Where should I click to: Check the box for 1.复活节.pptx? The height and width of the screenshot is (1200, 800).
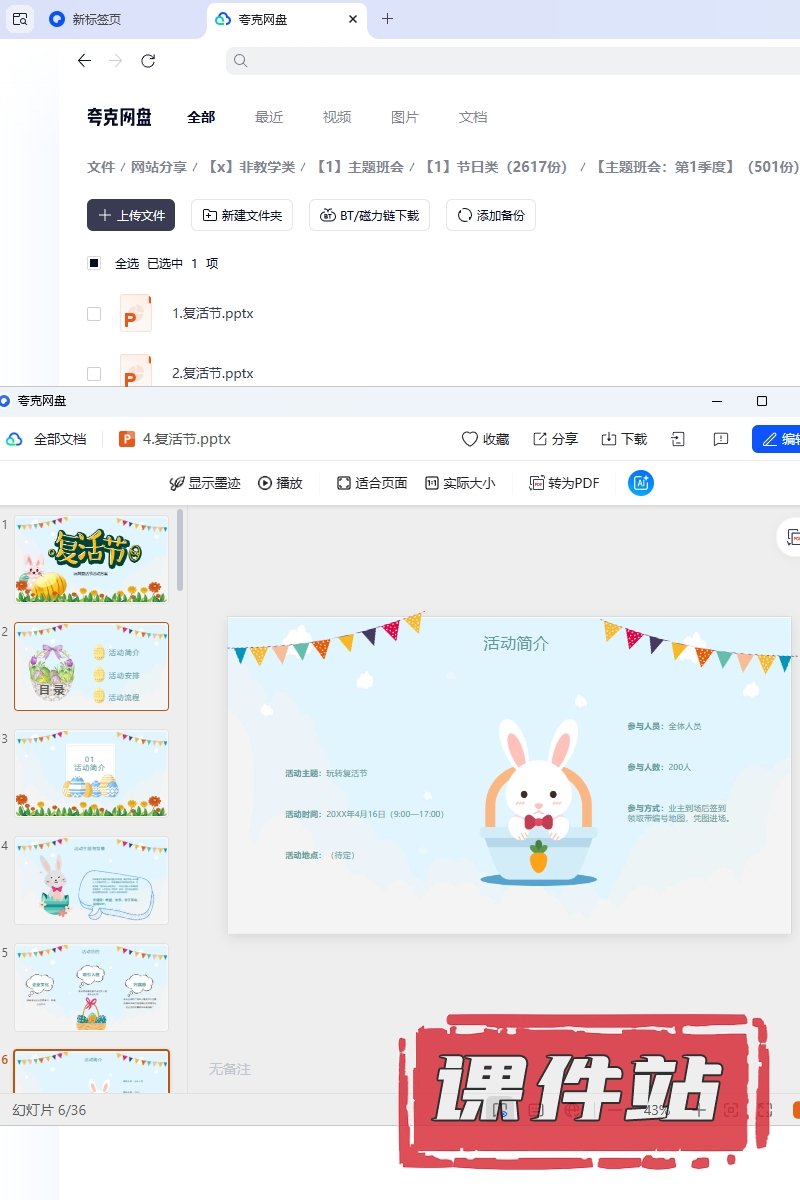[x=94, y=314]
